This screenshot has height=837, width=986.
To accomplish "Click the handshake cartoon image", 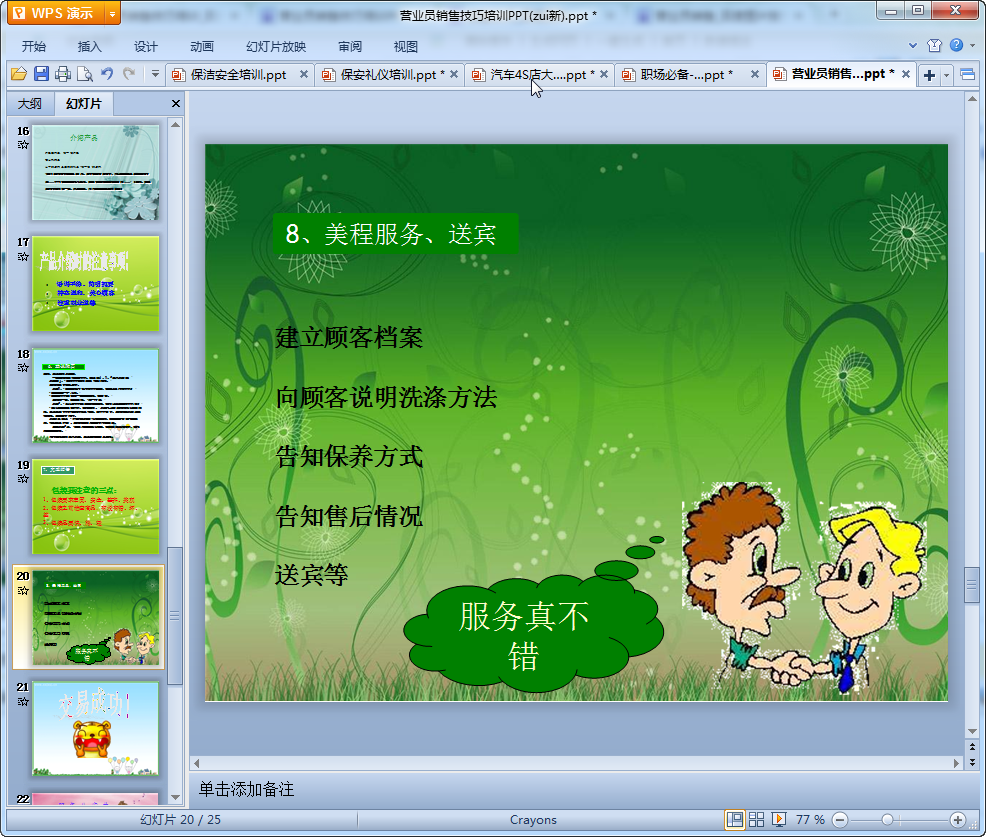I will tap(804, 587).
